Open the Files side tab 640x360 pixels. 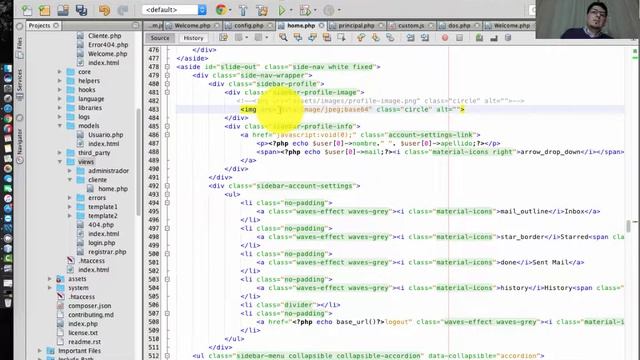(x=20, y=47)
